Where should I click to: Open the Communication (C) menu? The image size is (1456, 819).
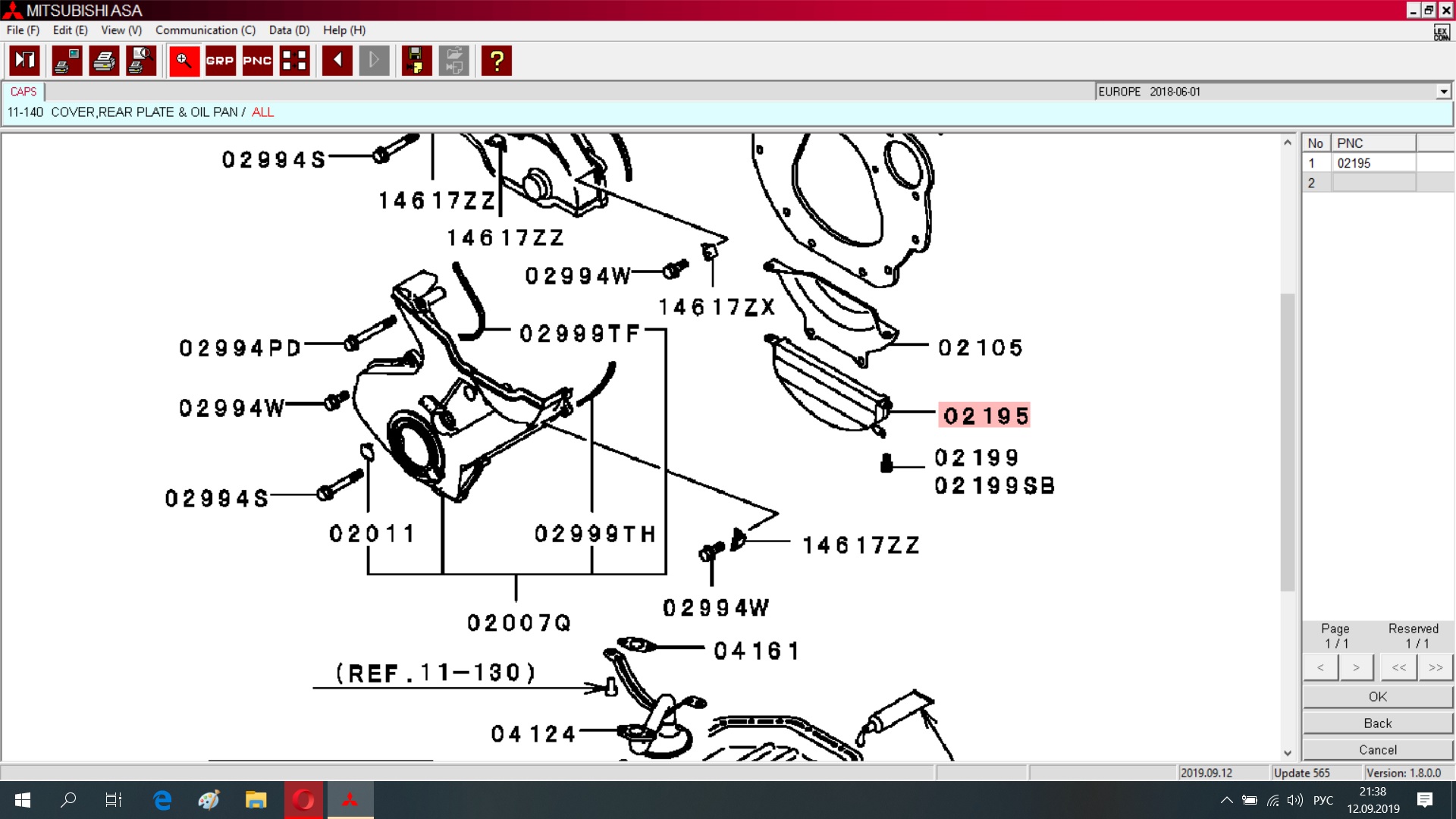point(205,30)
